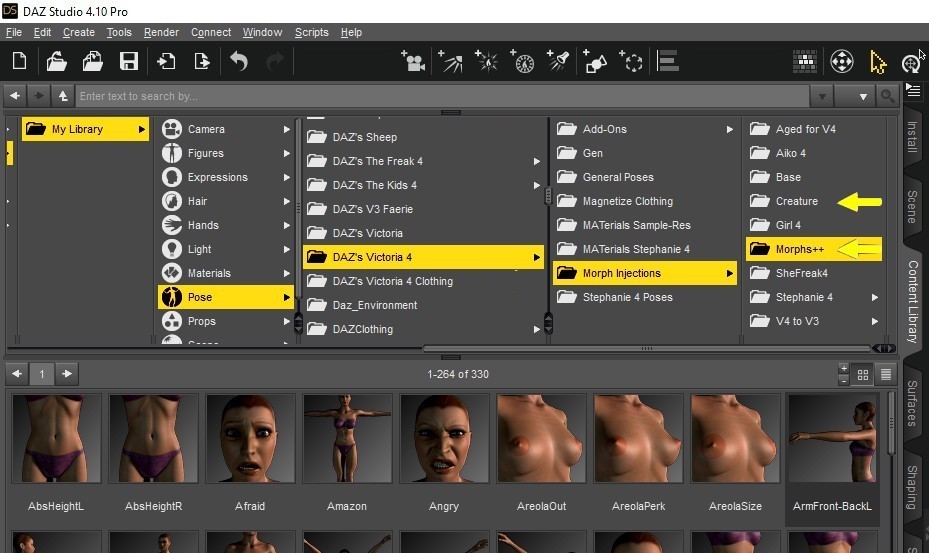Expand the Camera category arrow
The width and height of the screenshot is (929, 553).
(x=287, y=129)
